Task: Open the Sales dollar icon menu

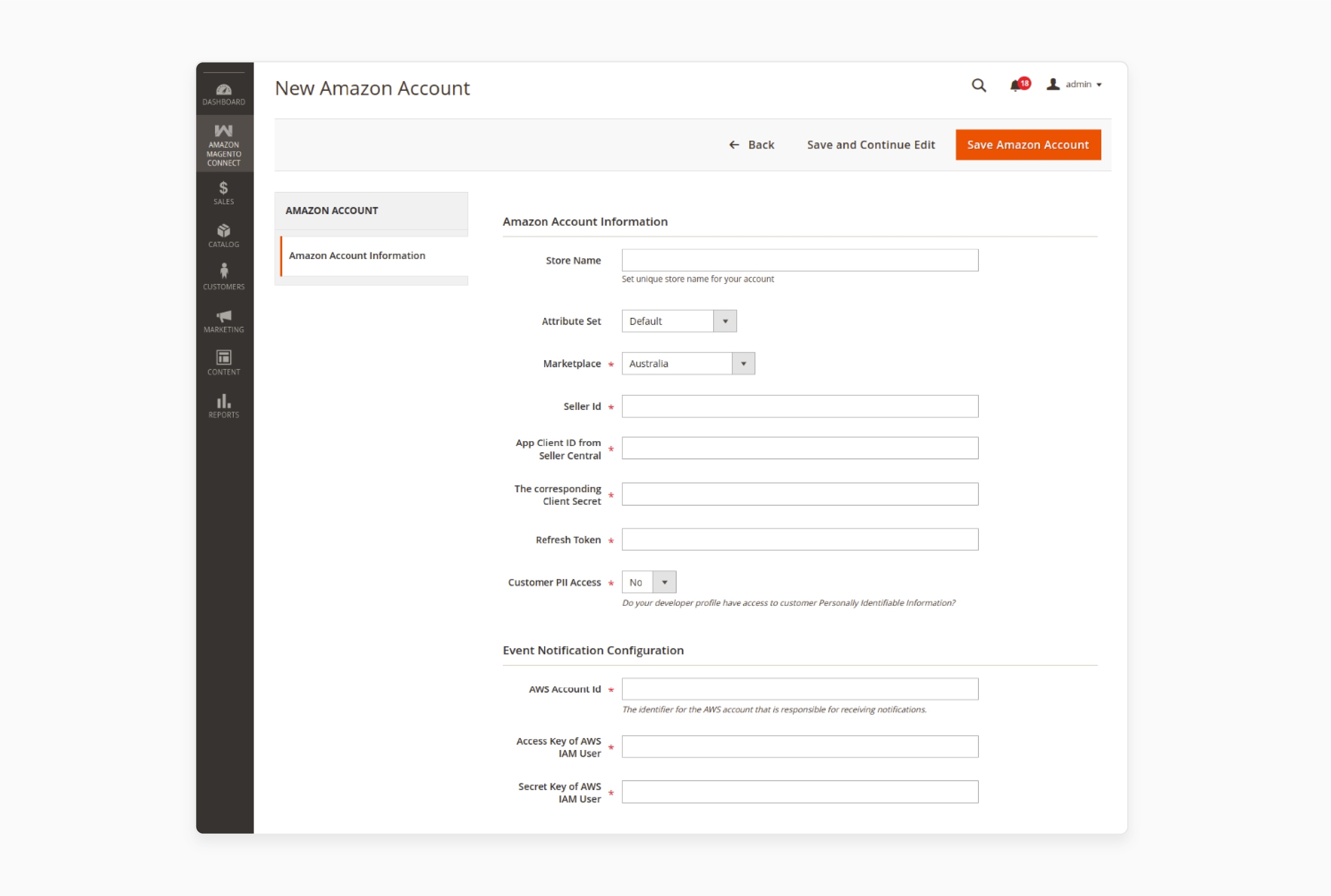Action: pos(224,193)
